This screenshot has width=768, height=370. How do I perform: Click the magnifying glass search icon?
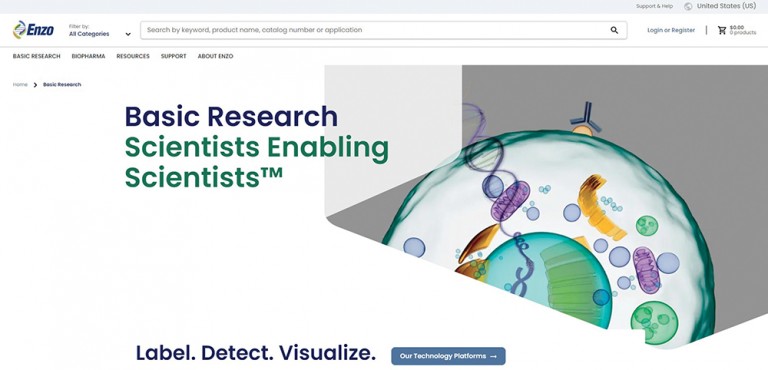(x=614, y=30)
